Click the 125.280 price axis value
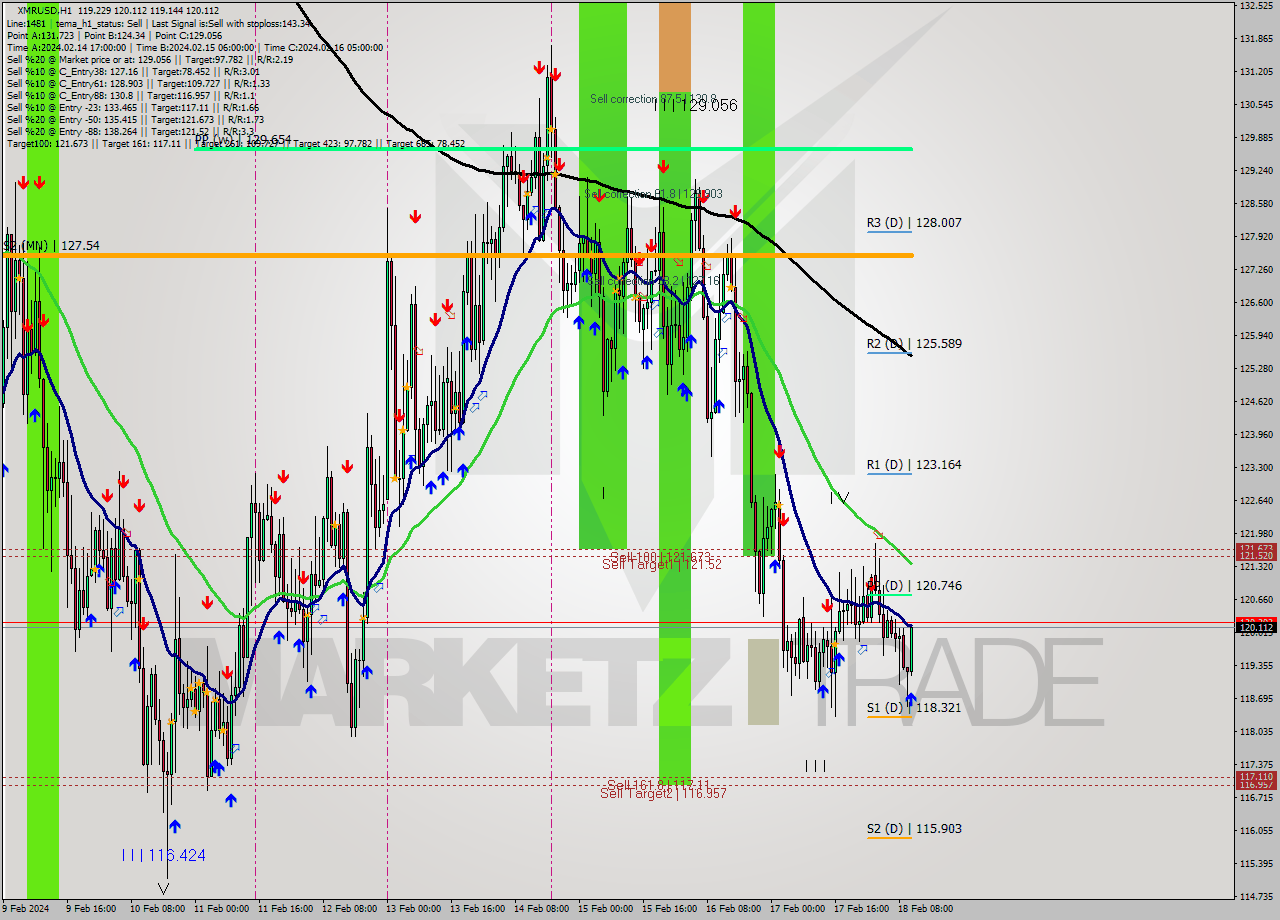The image size is (1280, 920). click(x=1256, y=369)
